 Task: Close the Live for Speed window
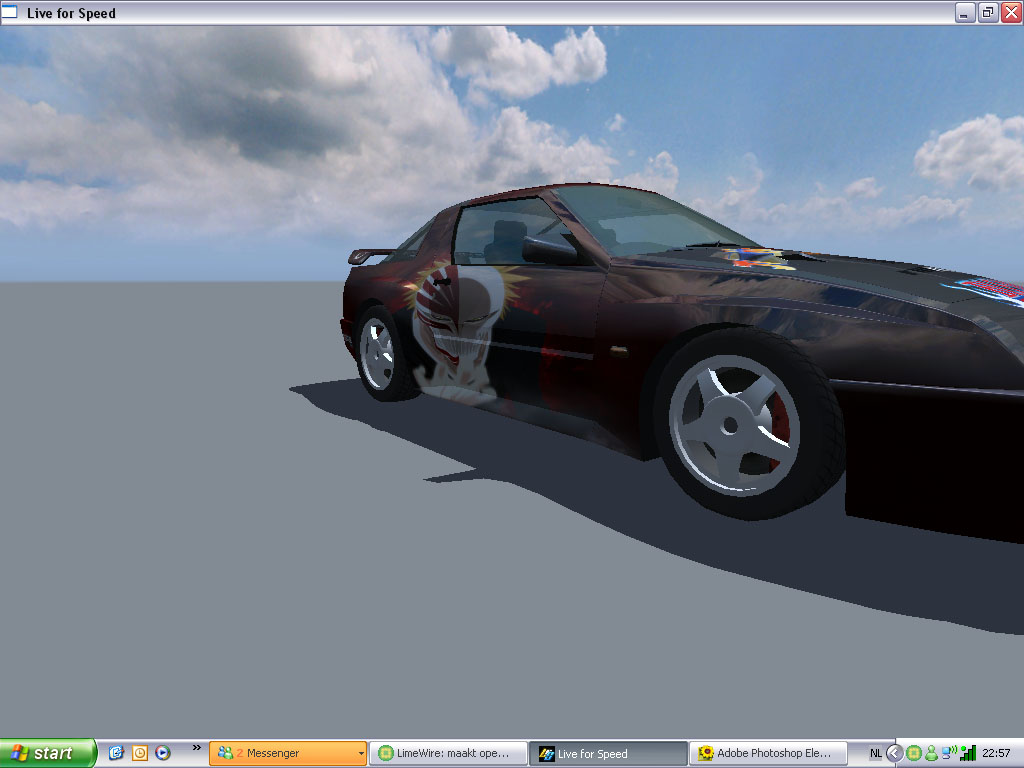pos(1012,12)
